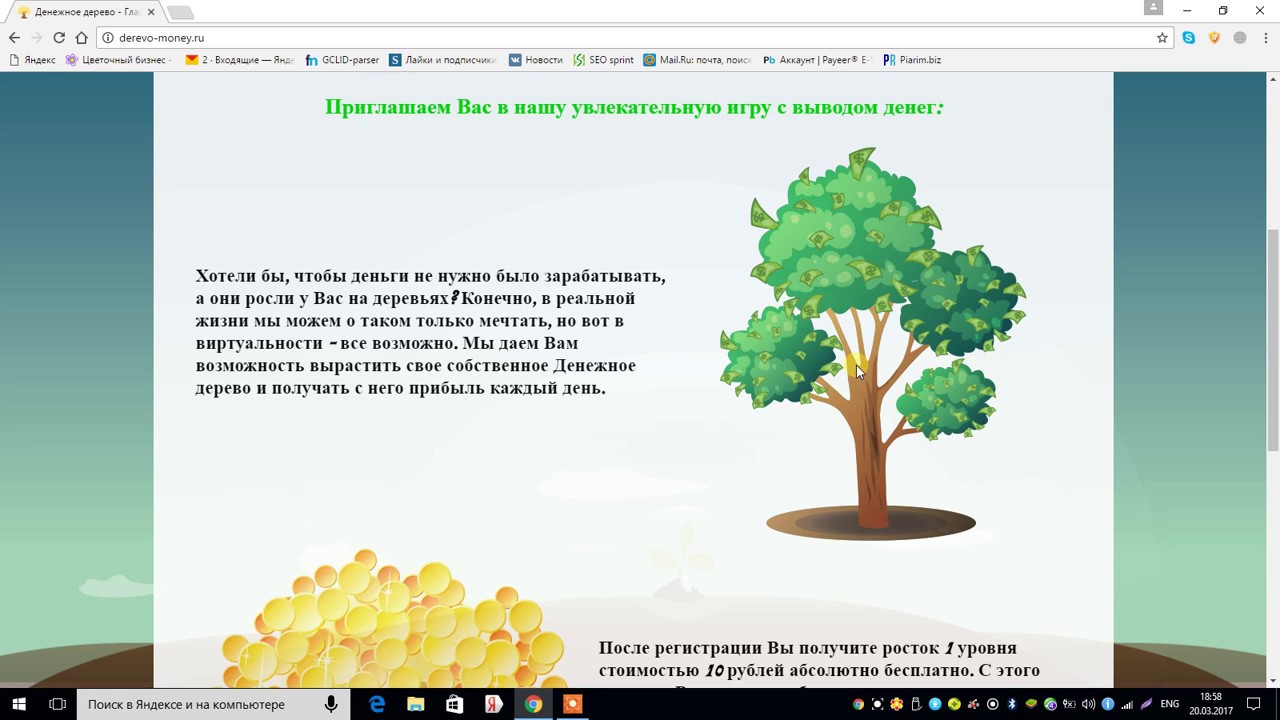Click the orange flower tray icon

896,704
